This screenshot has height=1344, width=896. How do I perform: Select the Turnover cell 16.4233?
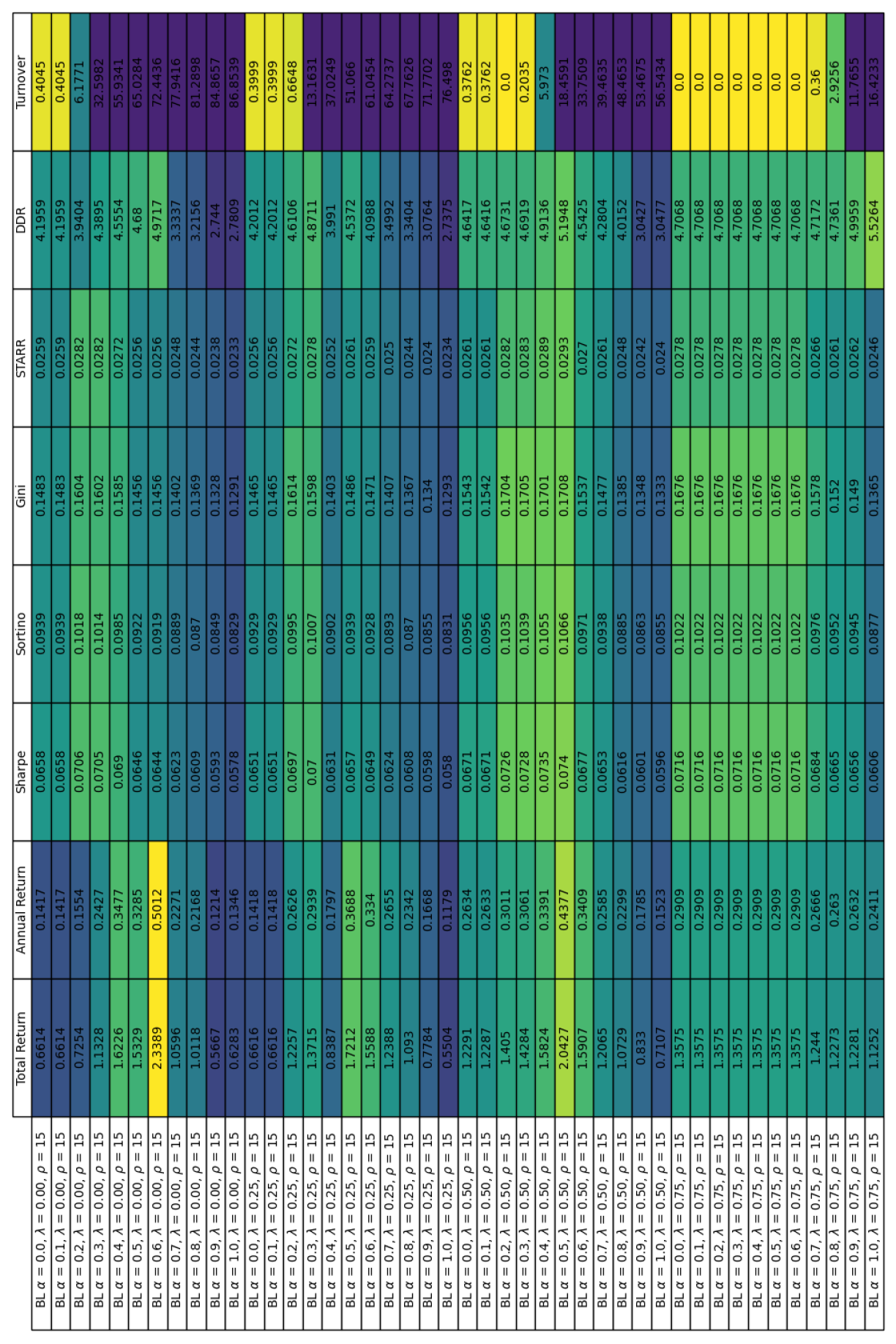pos(874,82)
